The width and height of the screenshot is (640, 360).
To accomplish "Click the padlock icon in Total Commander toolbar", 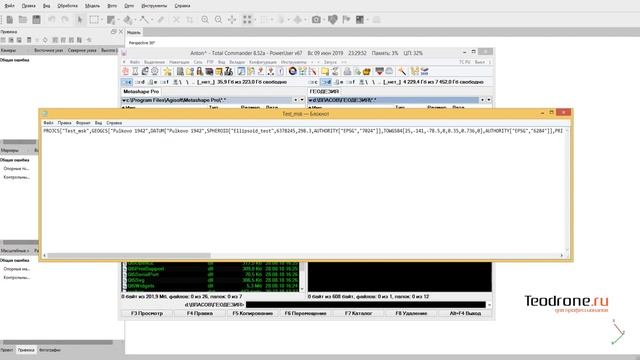I will click(x=200, y=71).
